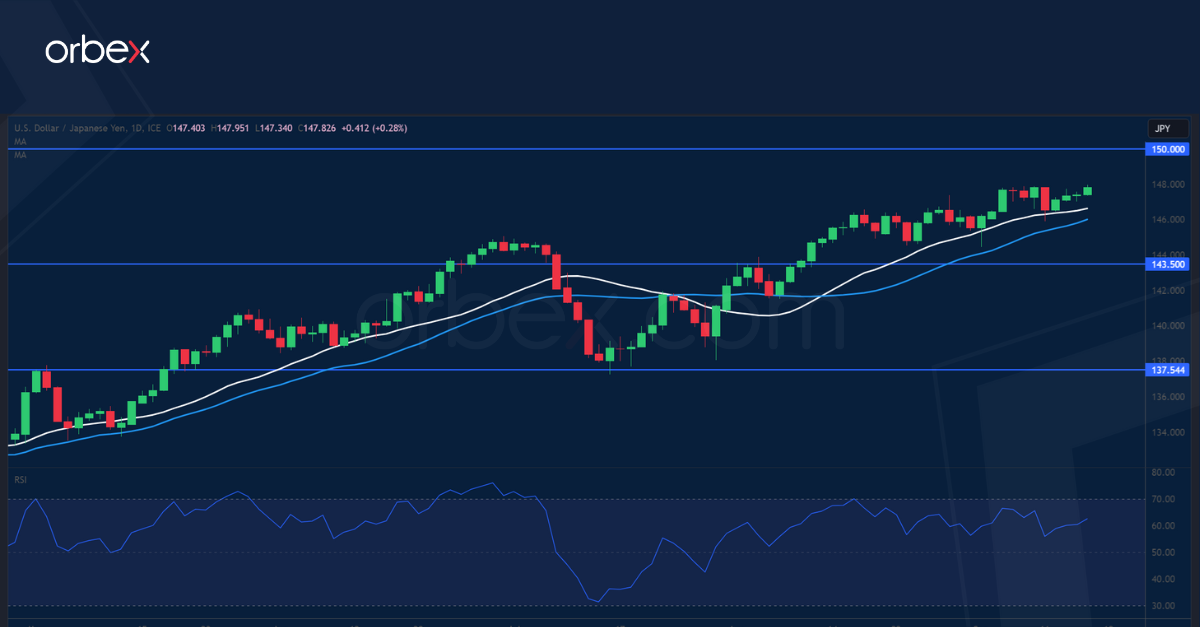Image resolution: width=1200 pixels, height=627 pixels.
Task: Click the RSI 80.00 axis value
Action: pos(1163,472)
